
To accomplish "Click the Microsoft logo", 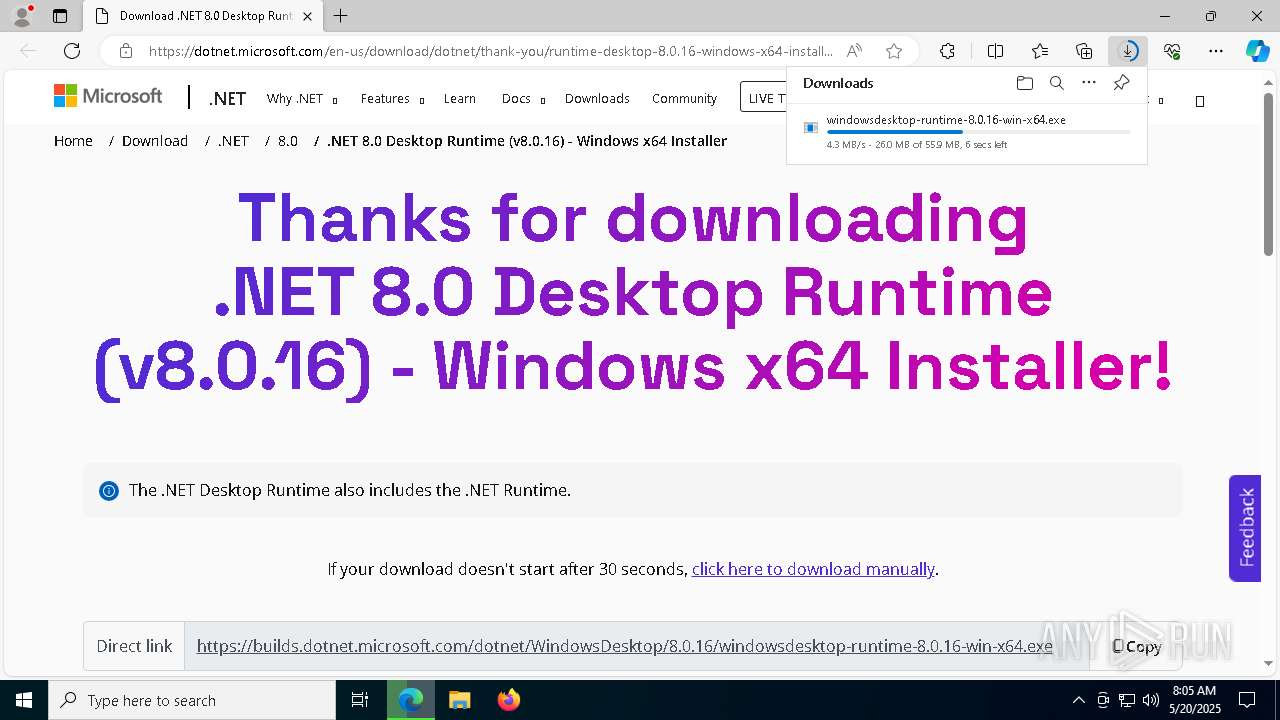I will (x=108, y=96).
